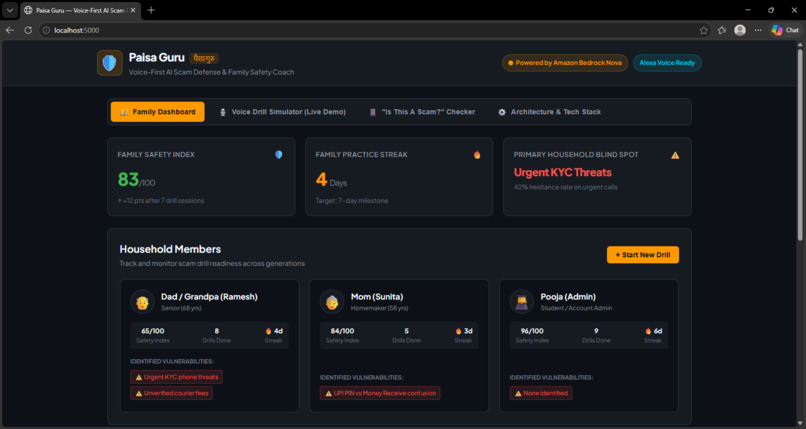Viewport: 806px width, 429px height.
Task: Click the UPI PIN vs Money Receive confusion tag
Action: 380,393
